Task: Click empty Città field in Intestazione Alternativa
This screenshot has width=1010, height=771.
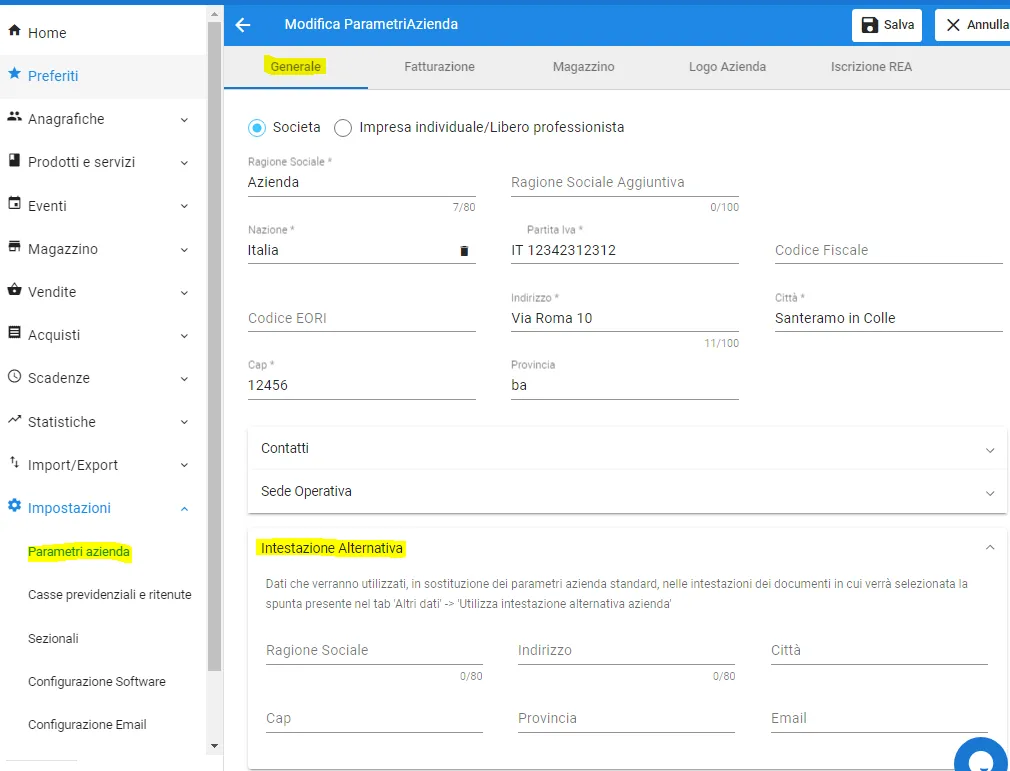Action: [x=879, y=651]
